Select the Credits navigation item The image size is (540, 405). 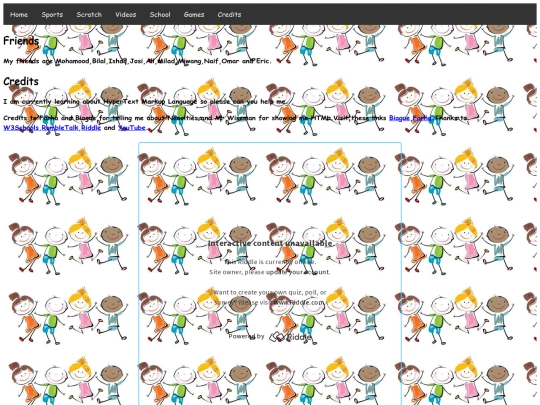[229, 14]
